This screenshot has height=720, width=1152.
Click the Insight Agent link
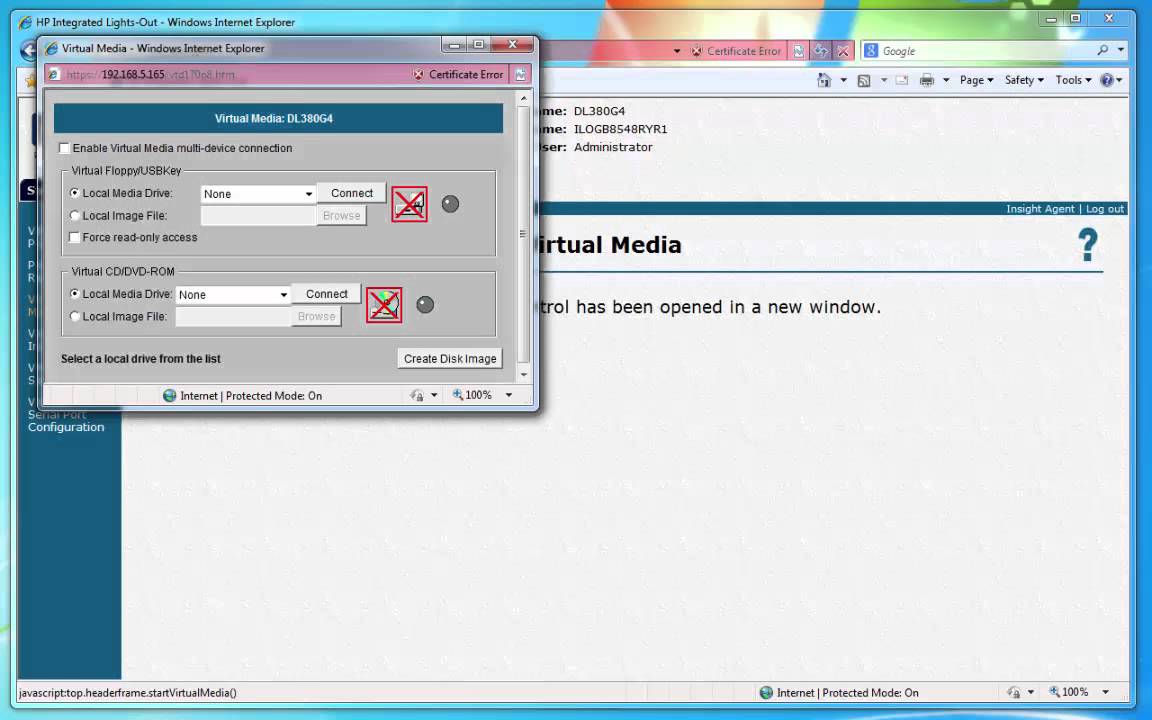pyautogui.click(x=1040, y=209)
